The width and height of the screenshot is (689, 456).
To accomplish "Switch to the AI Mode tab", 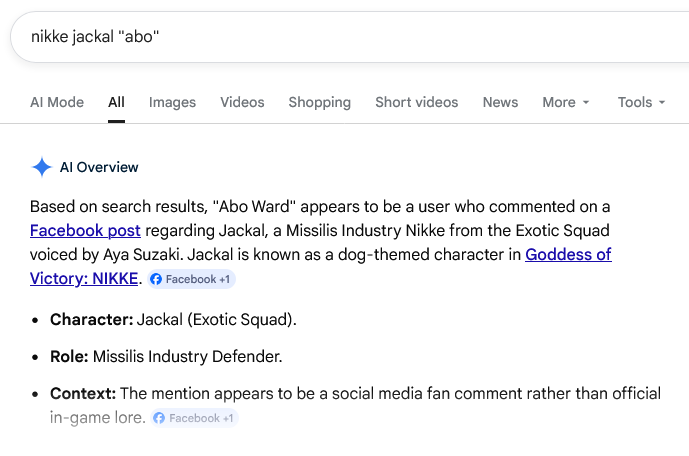I will (x=57, y=102).
